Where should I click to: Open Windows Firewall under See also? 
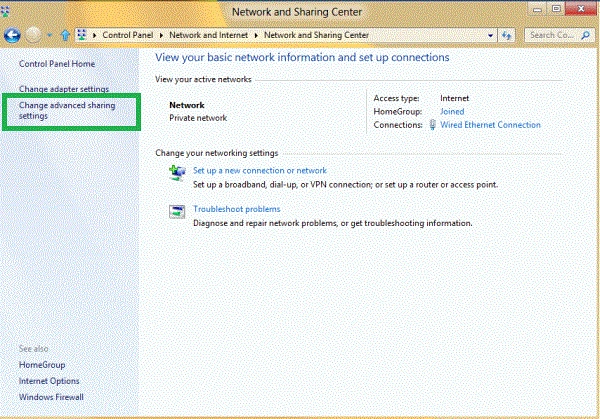point(51,397)
